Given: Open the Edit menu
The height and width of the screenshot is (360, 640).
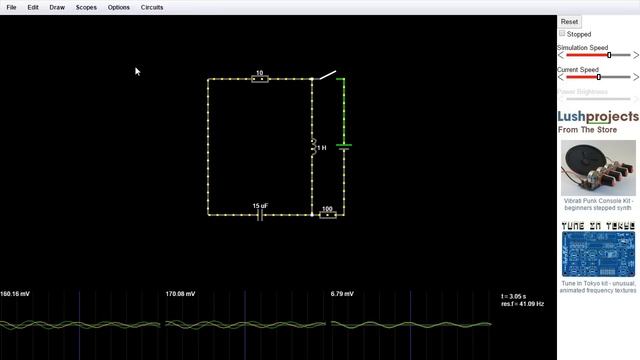Looking at the screenshot, I should click(33, 7).
